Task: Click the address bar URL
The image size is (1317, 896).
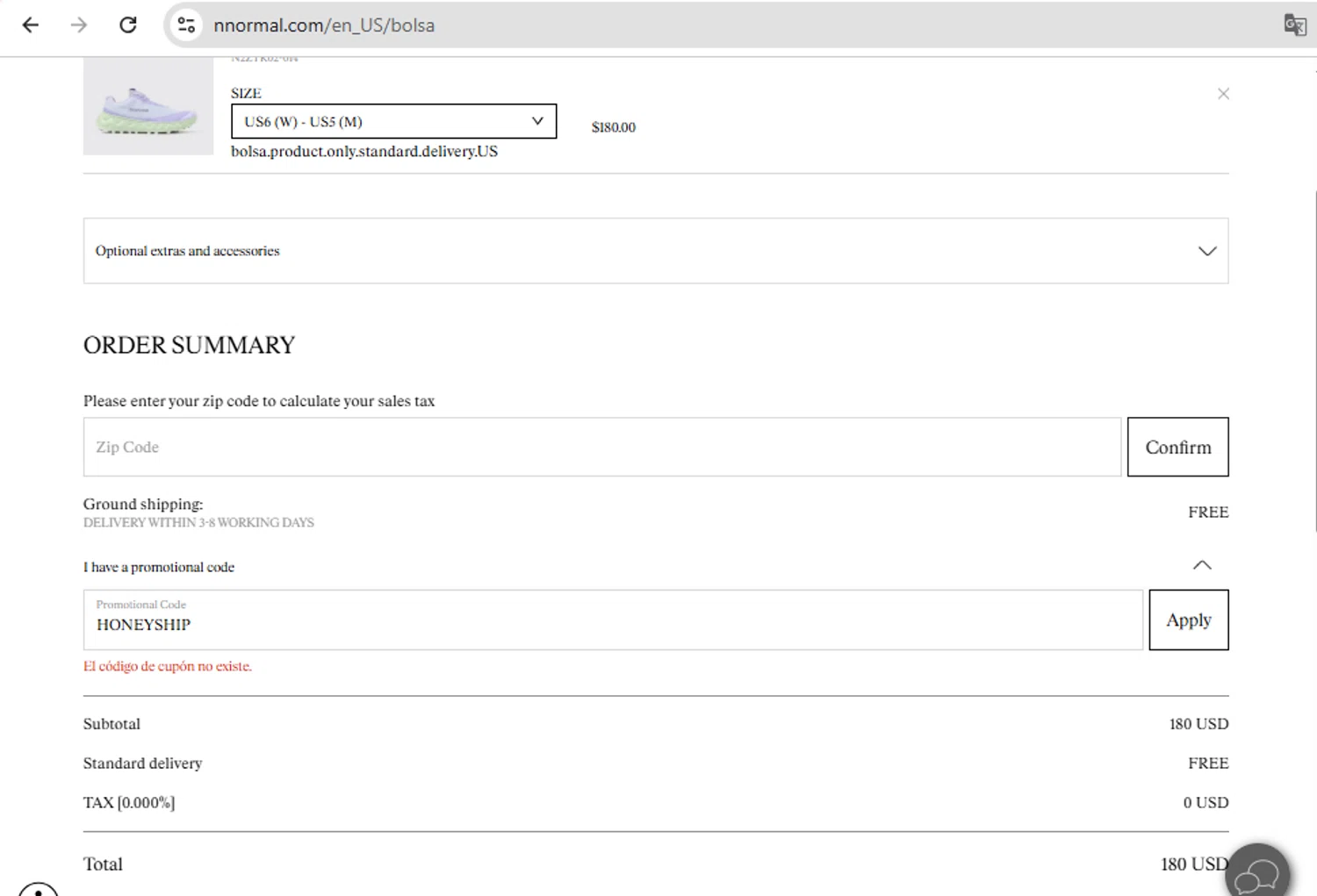Action: pos(324,25)
